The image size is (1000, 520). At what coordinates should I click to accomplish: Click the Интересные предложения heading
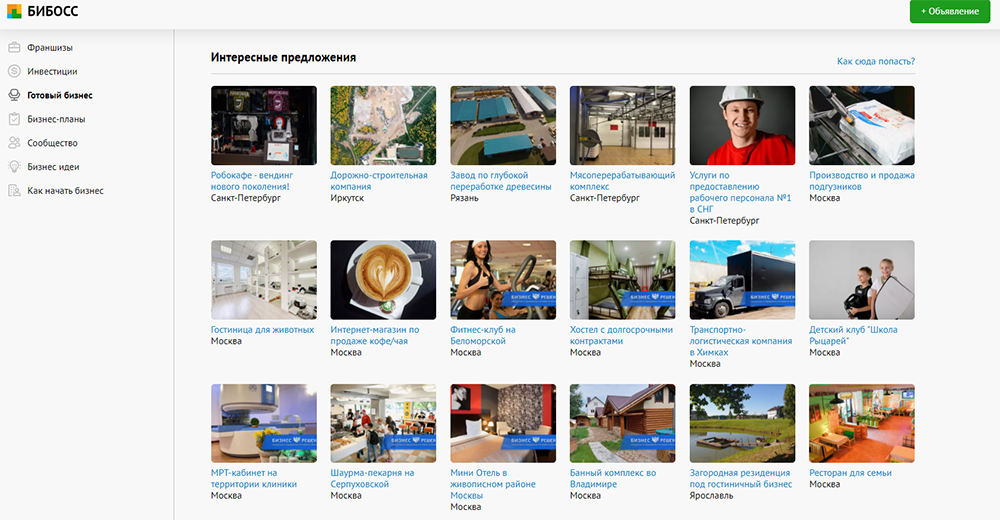point(283,57)
